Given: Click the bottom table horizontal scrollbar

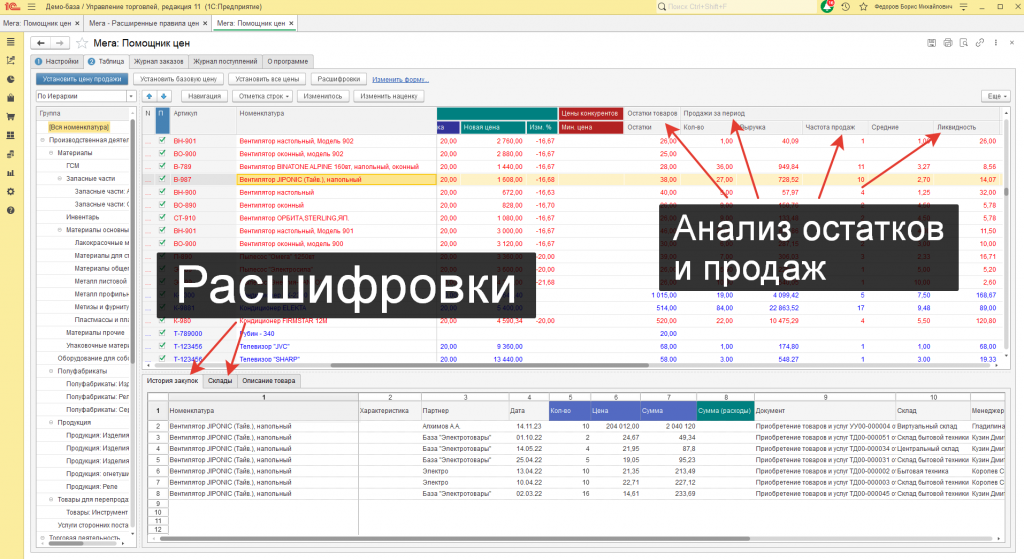Looking at the screenshot, I should [455, 539].
